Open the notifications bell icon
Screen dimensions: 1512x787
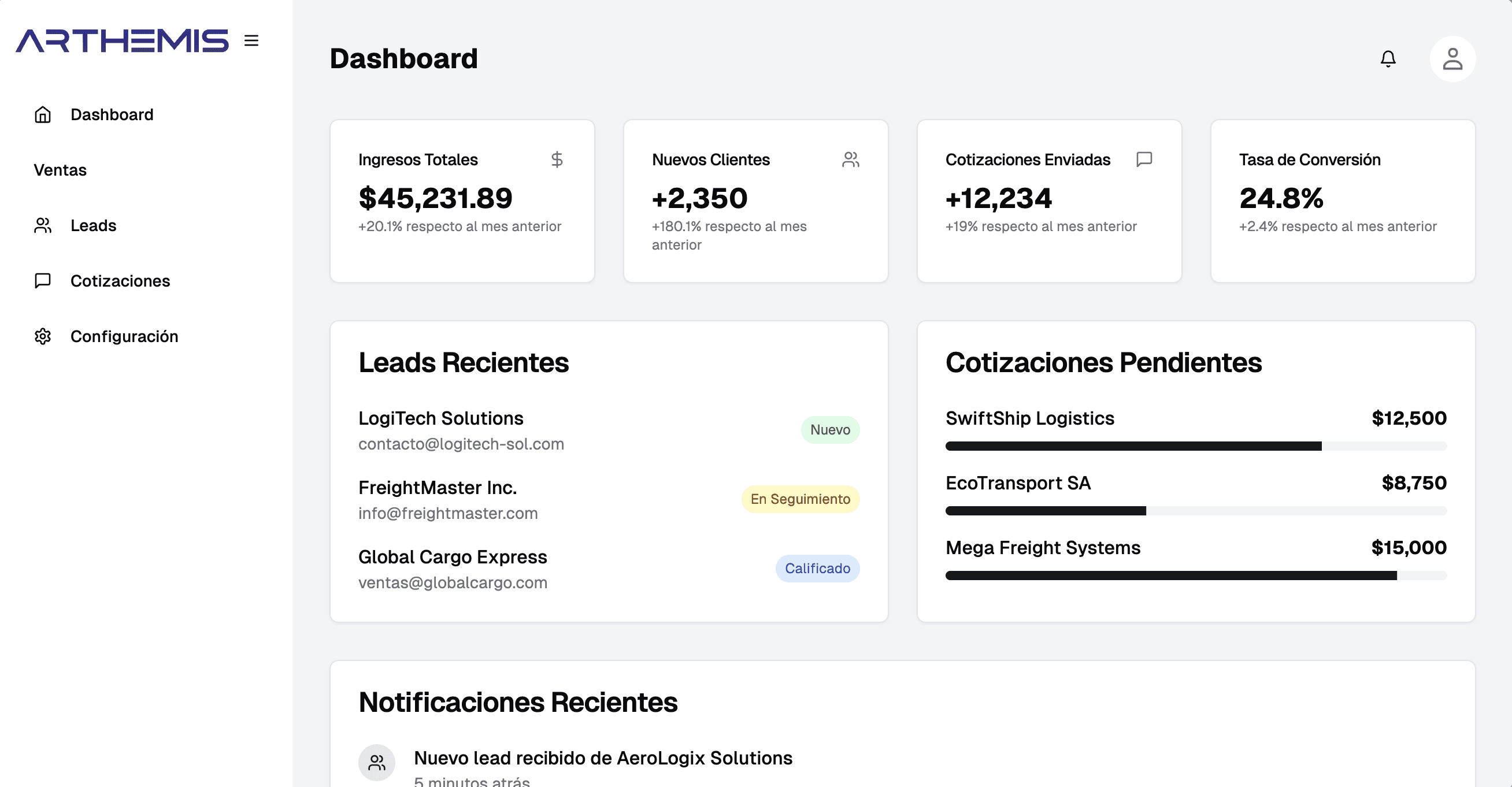(x=1388, y=59)
